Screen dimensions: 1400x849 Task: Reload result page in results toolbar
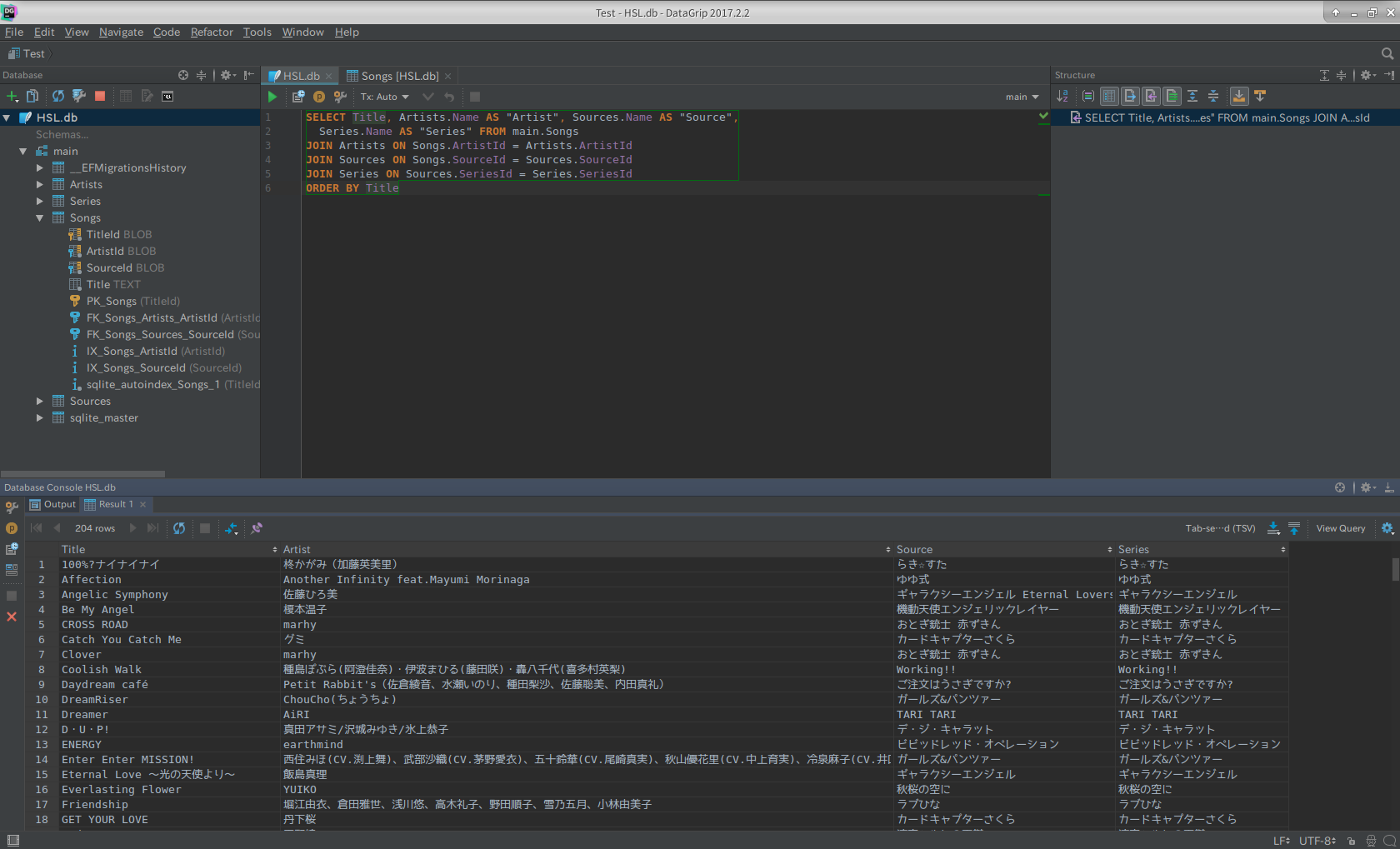(x=179, y=528)
